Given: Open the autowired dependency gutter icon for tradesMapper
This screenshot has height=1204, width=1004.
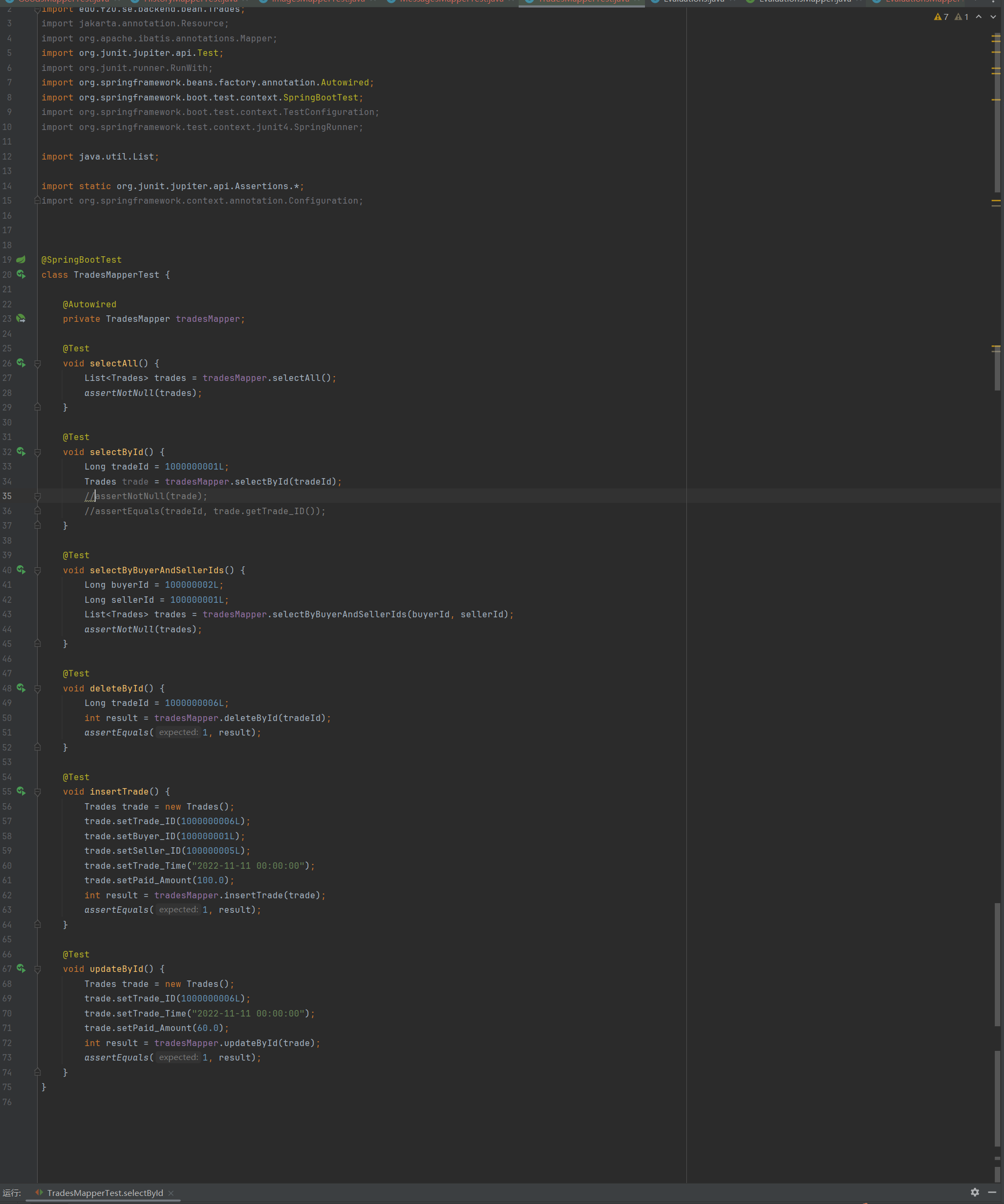Looking at the screenshot, I should (x=20, y=319).
